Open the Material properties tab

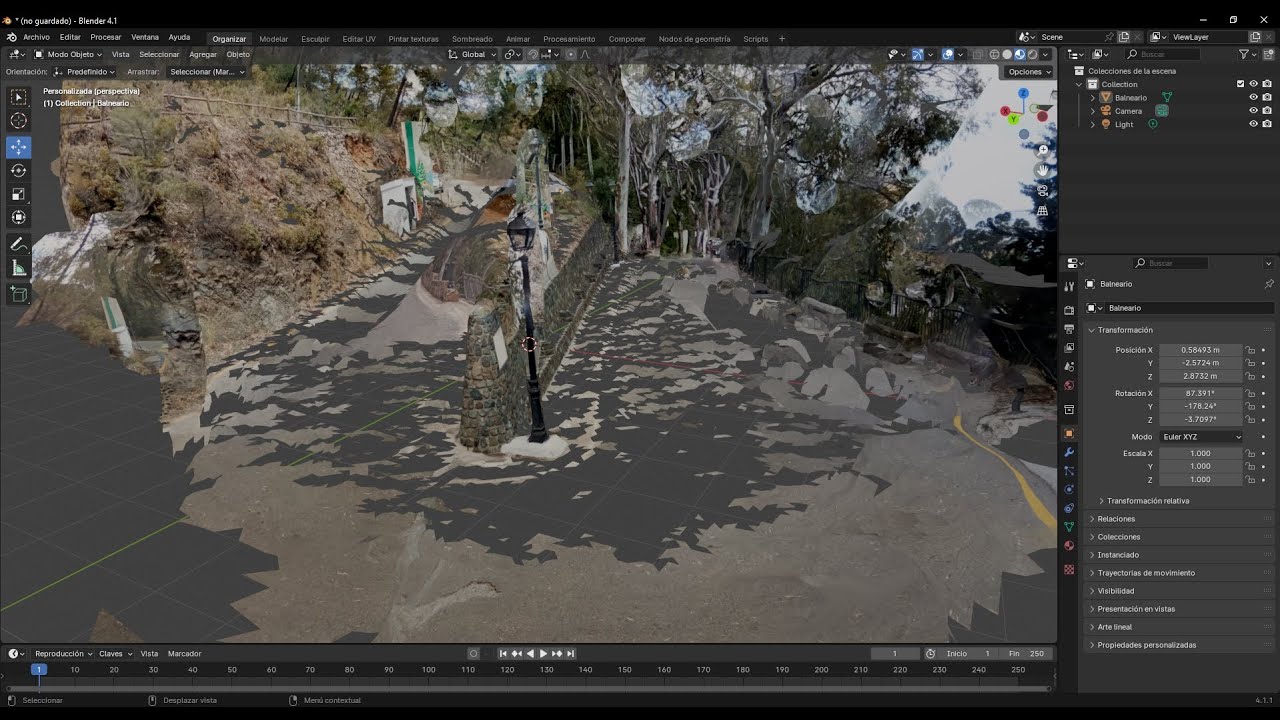point(1069,546)
